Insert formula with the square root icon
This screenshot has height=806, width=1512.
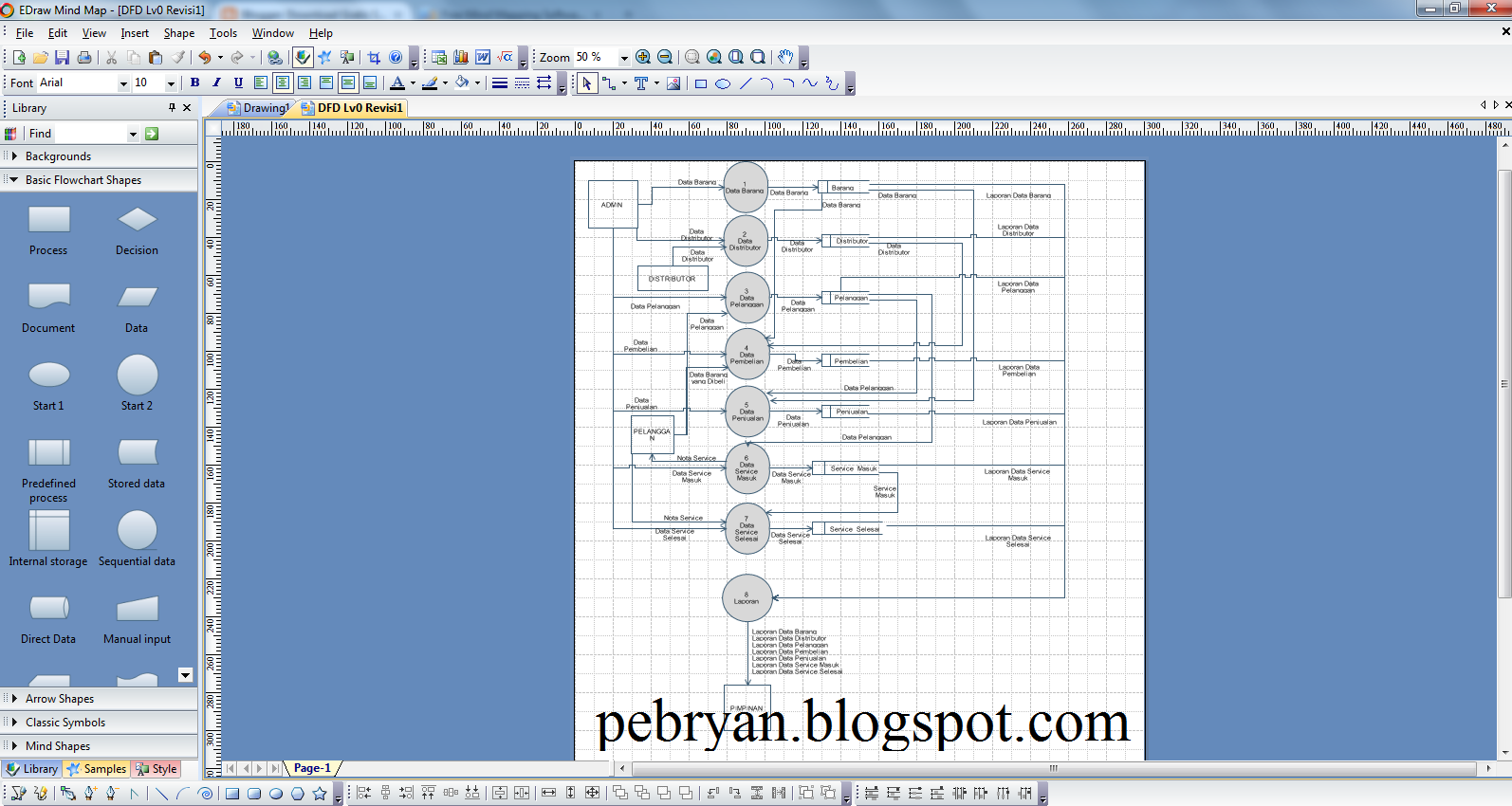505,58
